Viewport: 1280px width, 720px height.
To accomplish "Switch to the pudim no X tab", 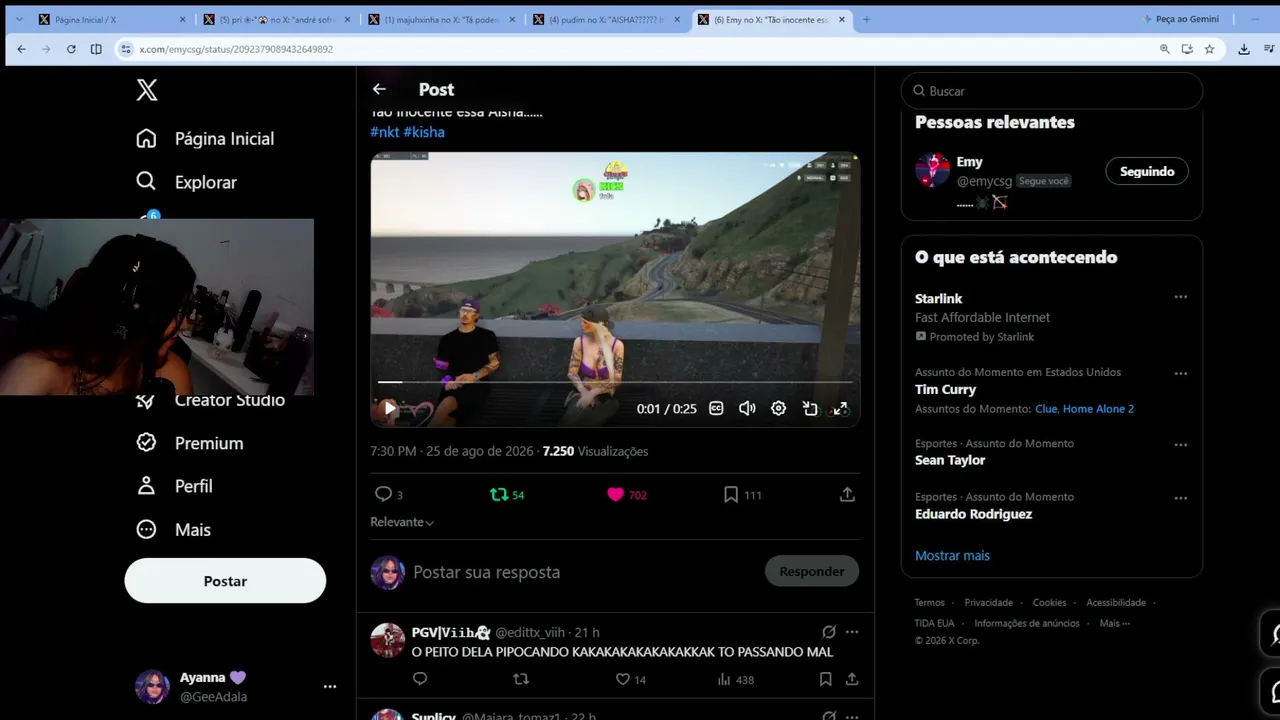I will tap(605, 19).
